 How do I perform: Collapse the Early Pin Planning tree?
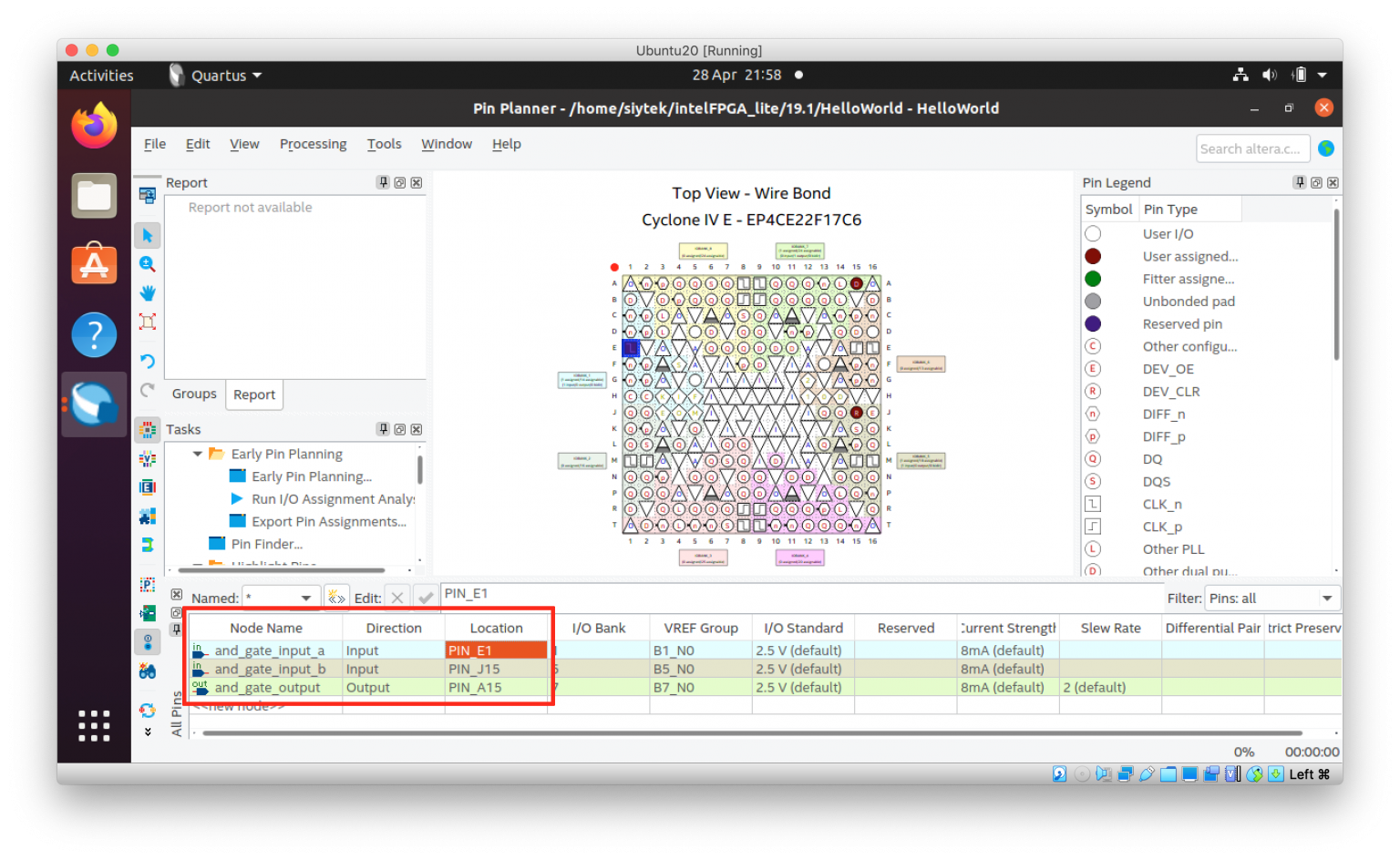[x=198, y=453]
